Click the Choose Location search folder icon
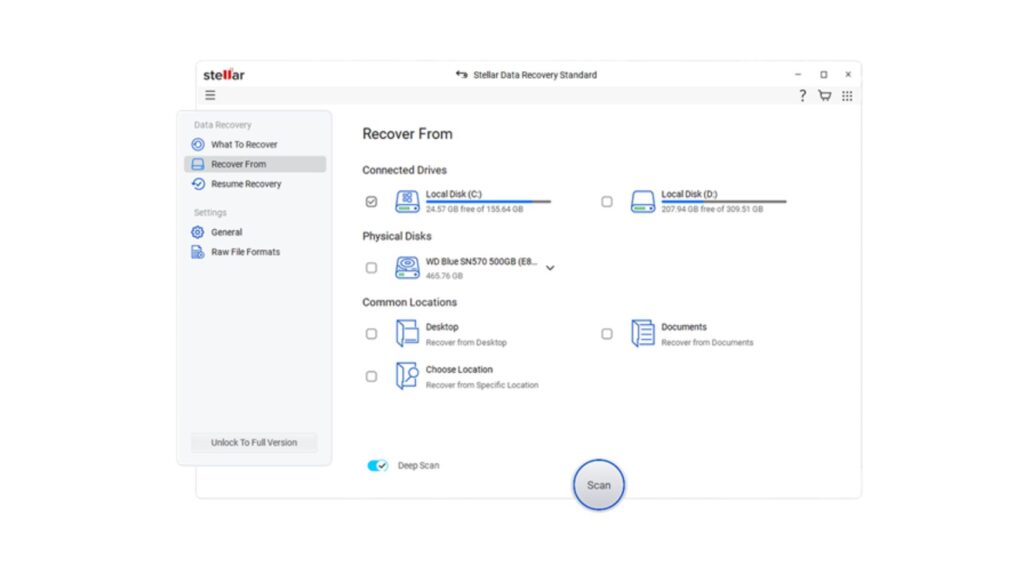 [x=407, y=376]
